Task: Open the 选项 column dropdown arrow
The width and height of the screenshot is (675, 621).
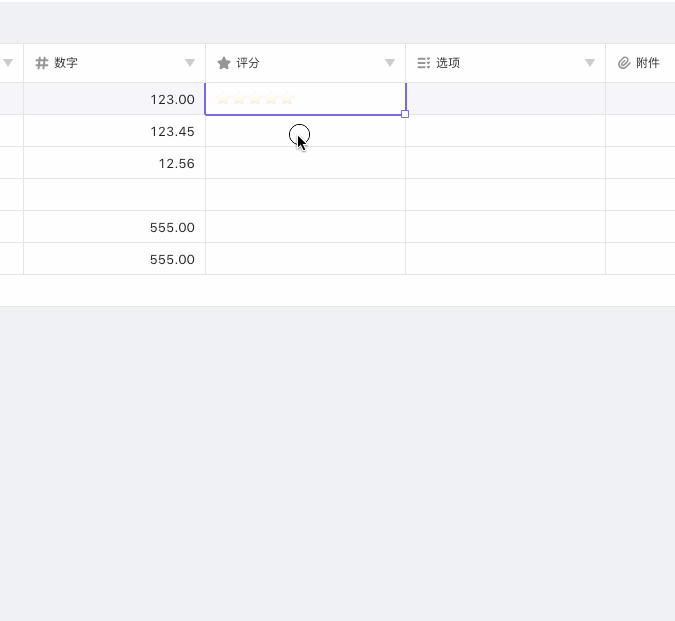Action: [590, 63]
